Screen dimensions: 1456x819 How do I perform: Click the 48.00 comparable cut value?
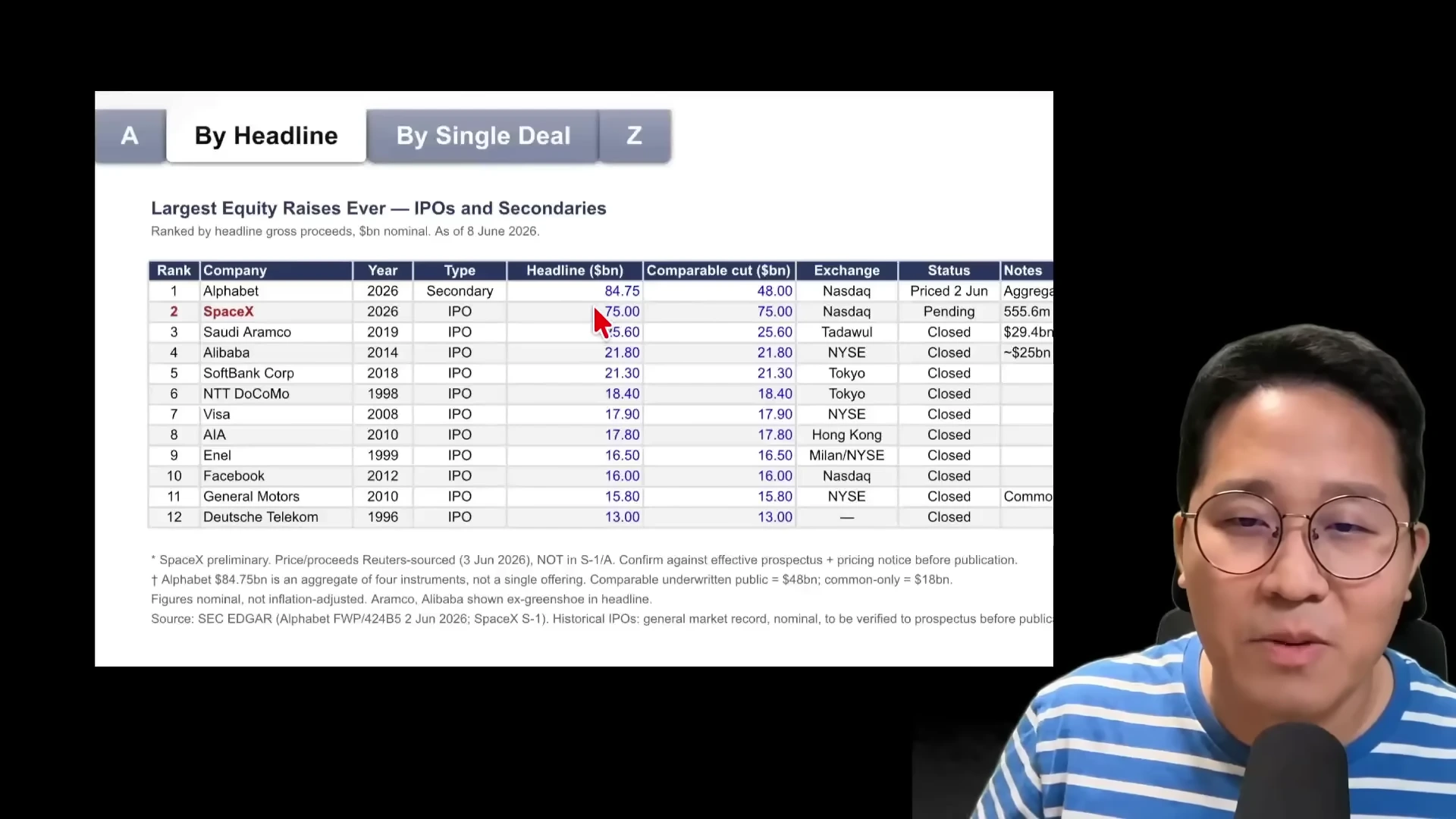tap(774, 291)
